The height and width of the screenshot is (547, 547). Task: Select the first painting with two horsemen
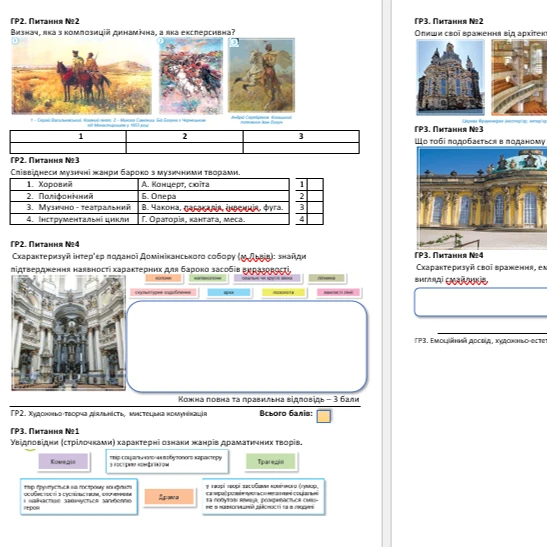(82, 76)
